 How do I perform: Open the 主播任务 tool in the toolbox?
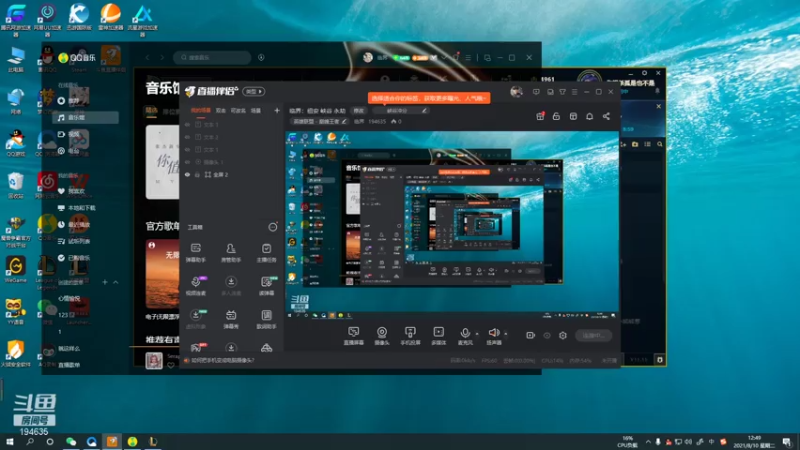pyautogui.click(x=266, y=253)
